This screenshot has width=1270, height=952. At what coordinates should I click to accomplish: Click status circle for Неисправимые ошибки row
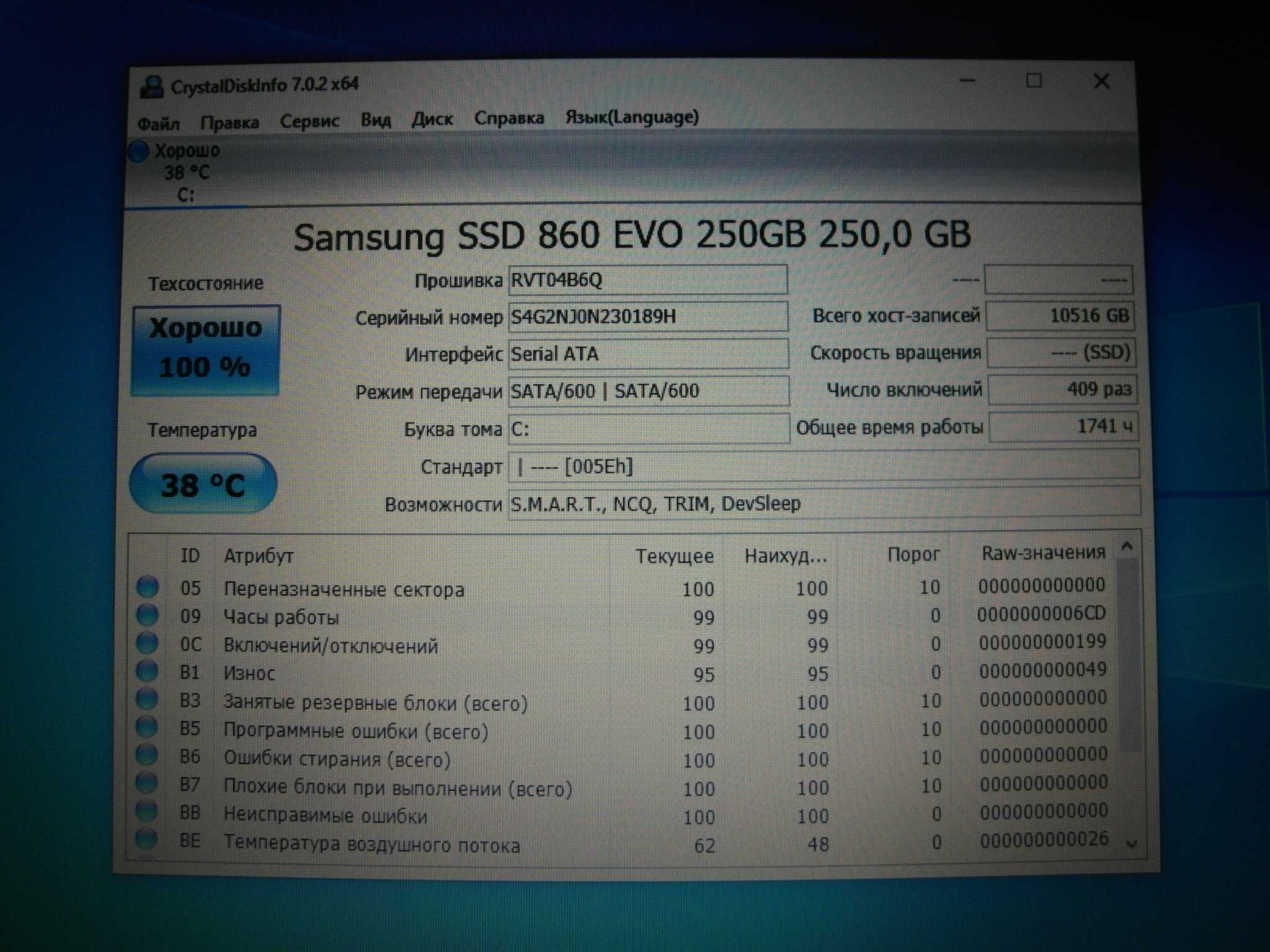coord(148,811)
